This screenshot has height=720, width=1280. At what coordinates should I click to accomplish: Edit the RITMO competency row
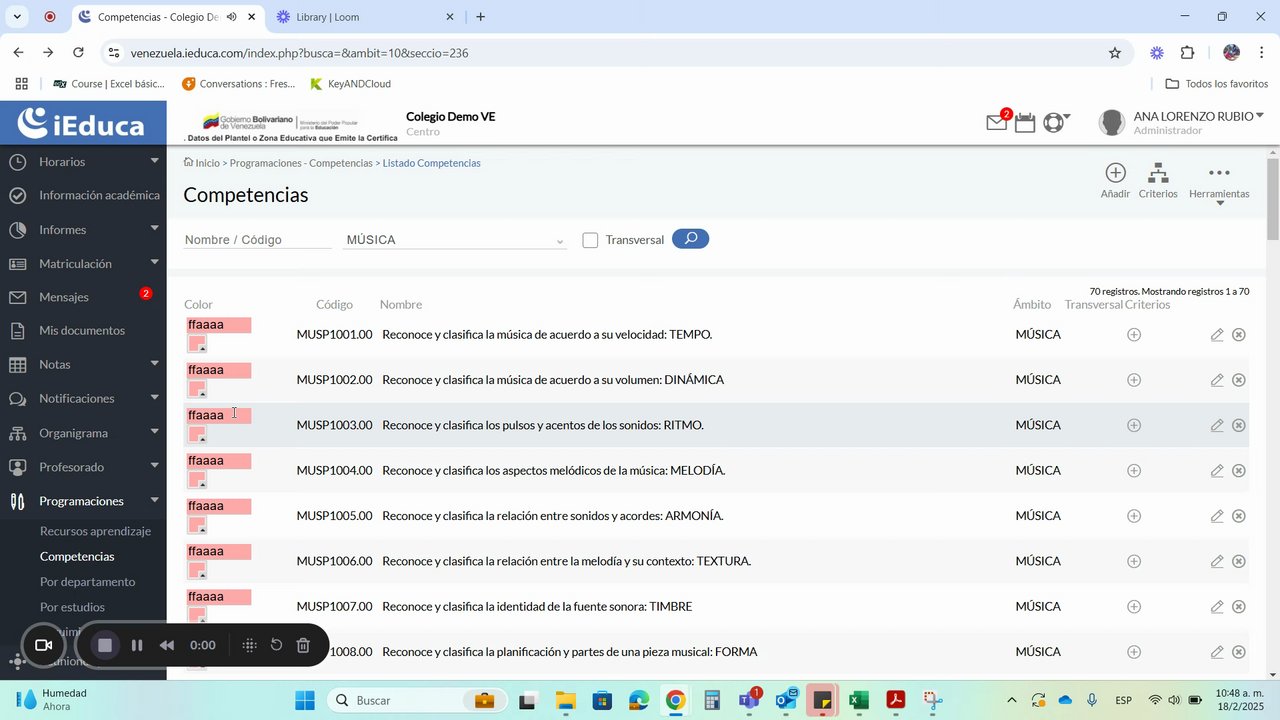(x=1217, y=425)
